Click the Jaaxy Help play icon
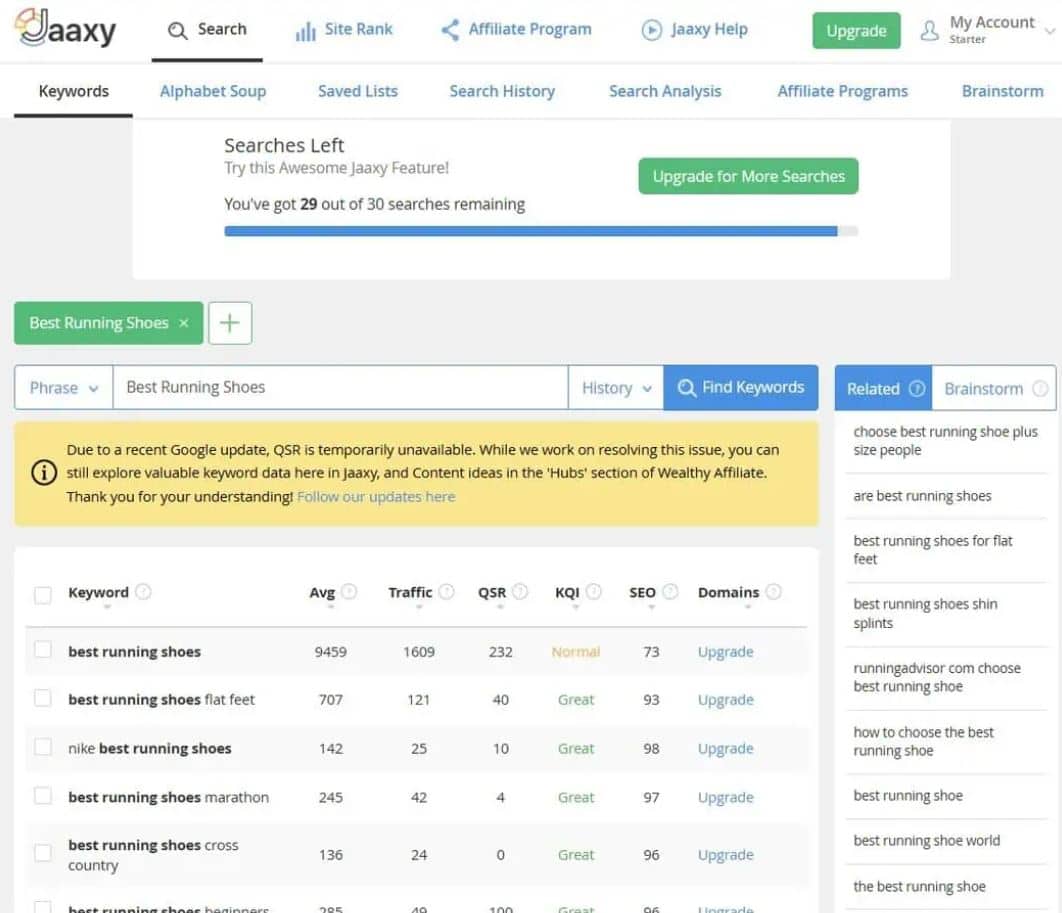Viewport: 1062px width, 913px height. coord(652,30)
